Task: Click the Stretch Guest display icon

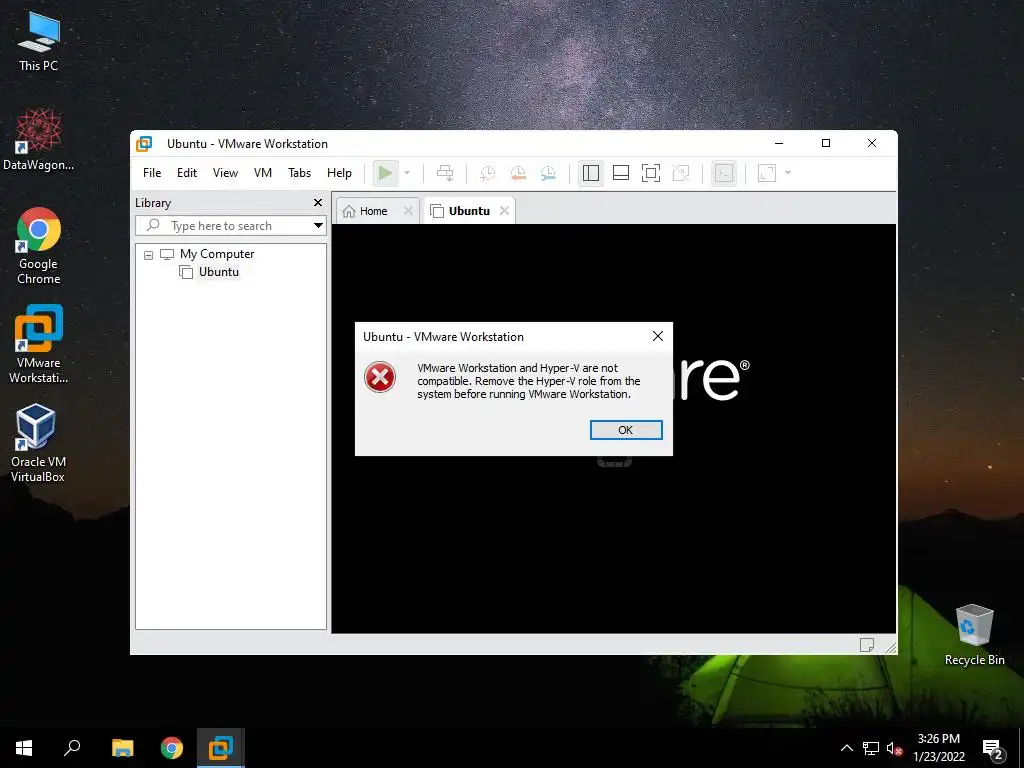Action: tap(767, 173)
